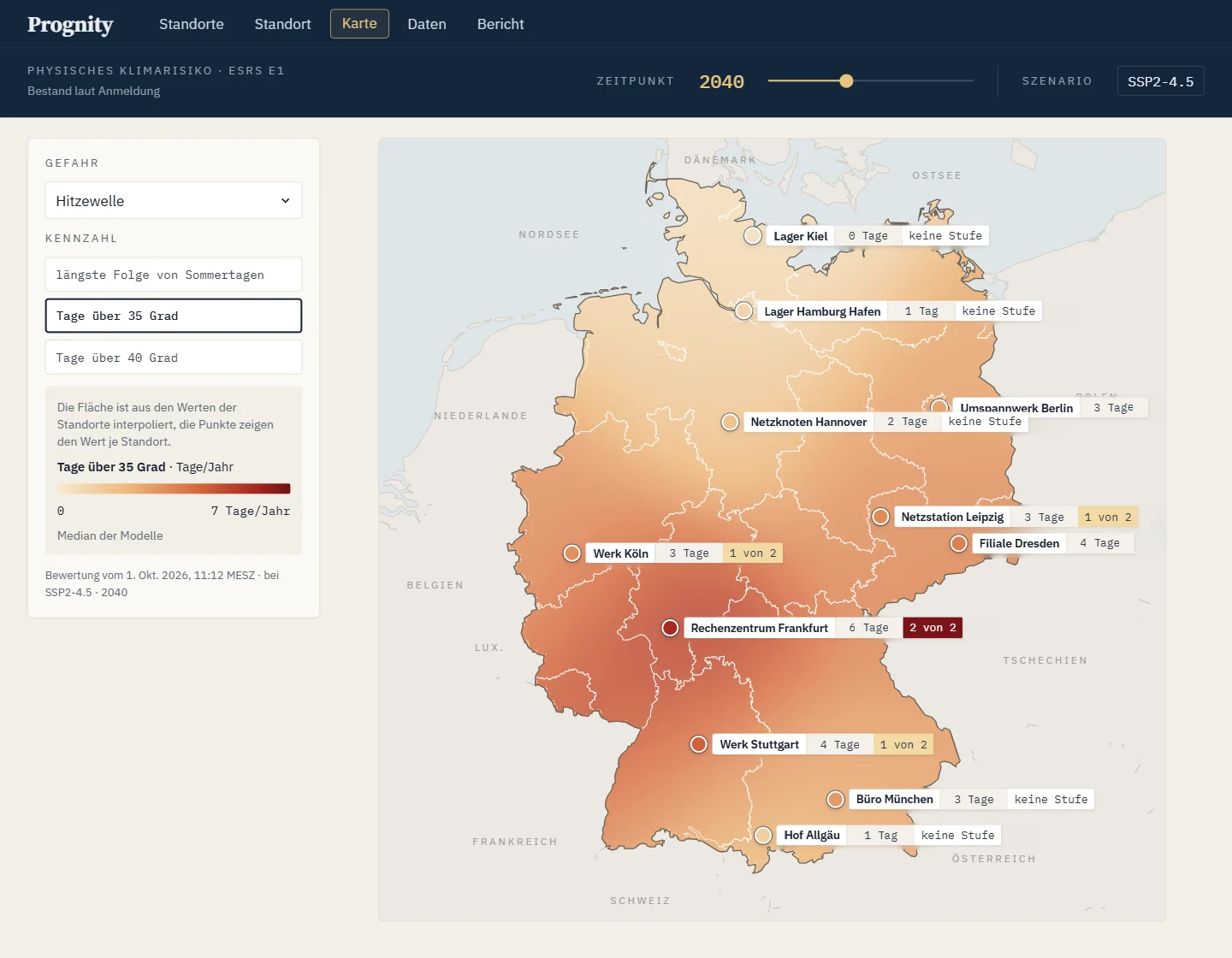The width and height of the screenshot is (1232, 958).
Task: Click the Lager Hamburg Hafen marker circle
Action: pos(744,311)
